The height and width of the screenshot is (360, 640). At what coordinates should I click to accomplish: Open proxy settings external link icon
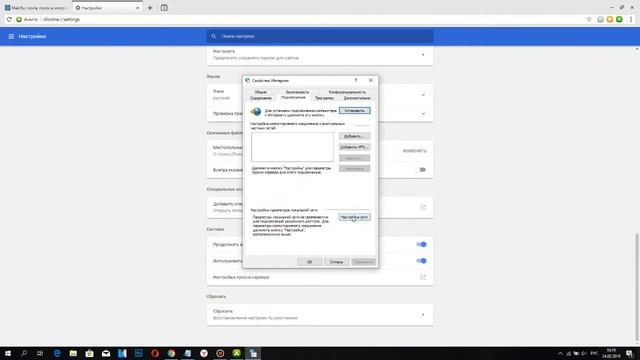click(x=423, y=277)
